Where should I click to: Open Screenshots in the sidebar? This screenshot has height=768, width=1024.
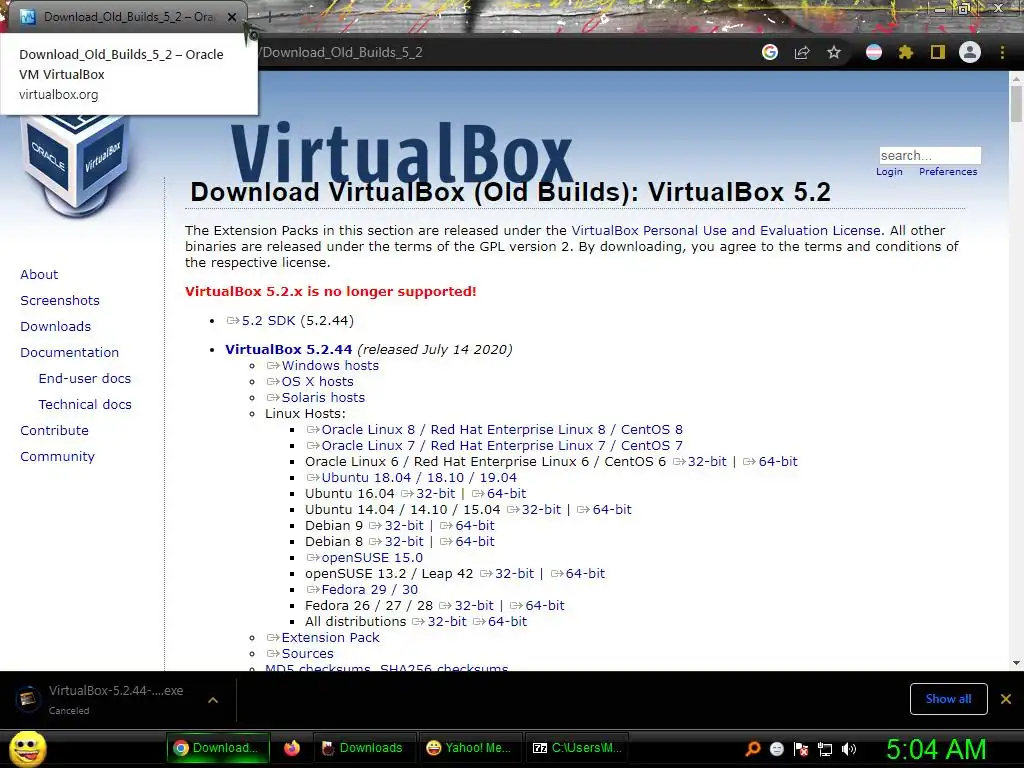click(60, 300)
